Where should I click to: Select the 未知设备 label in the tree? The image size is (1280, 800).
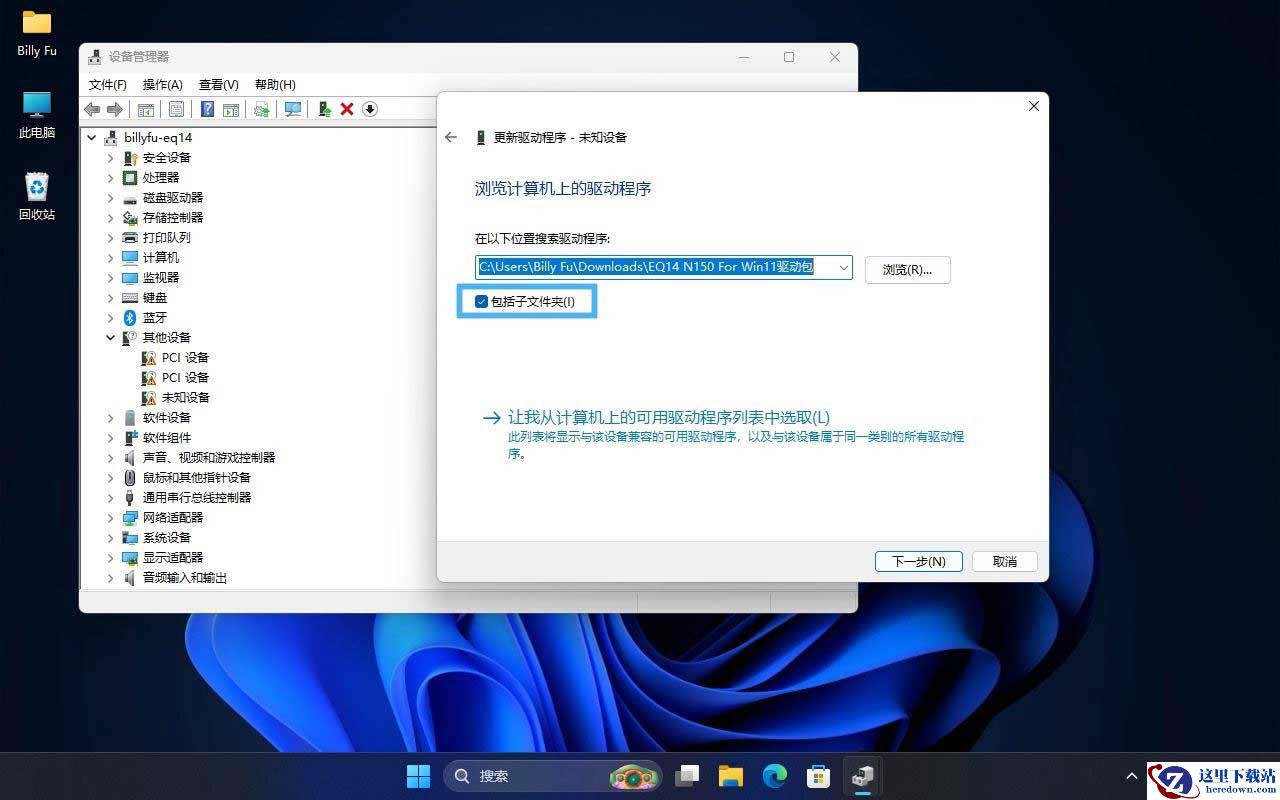click(186, 398)
